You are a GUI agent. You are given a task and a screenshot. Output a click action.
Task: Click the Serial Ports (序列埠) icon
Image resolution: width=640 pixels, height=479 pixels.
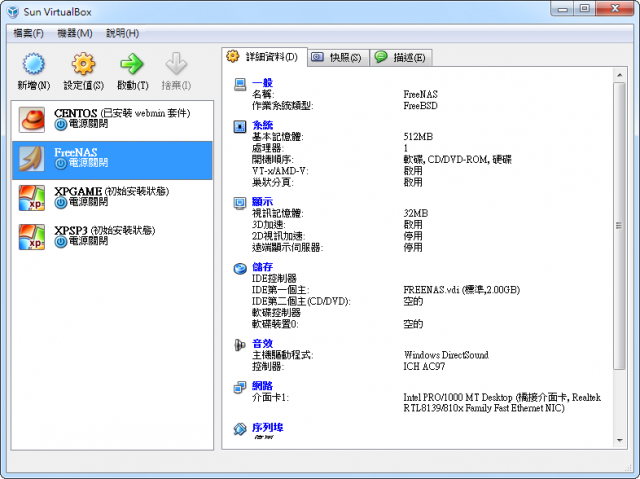[240, 429]
